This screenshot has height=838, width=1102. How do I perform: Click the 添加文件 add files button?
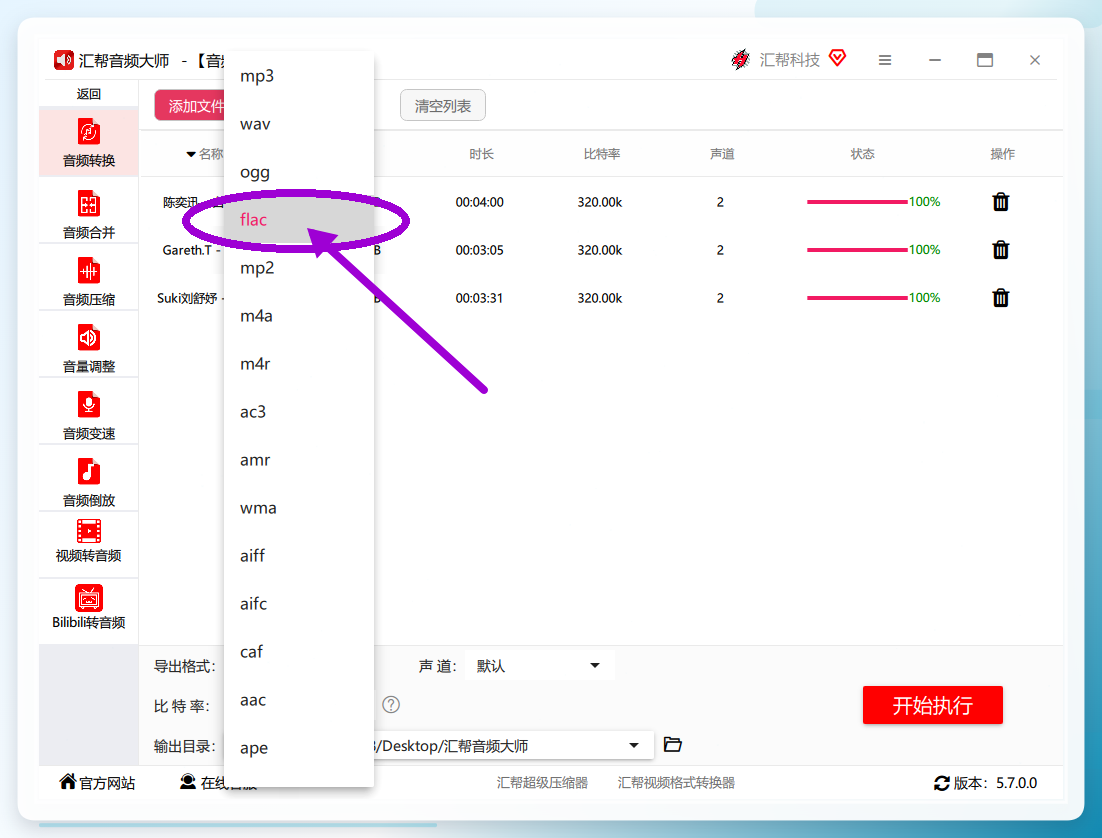click(190, 105)
